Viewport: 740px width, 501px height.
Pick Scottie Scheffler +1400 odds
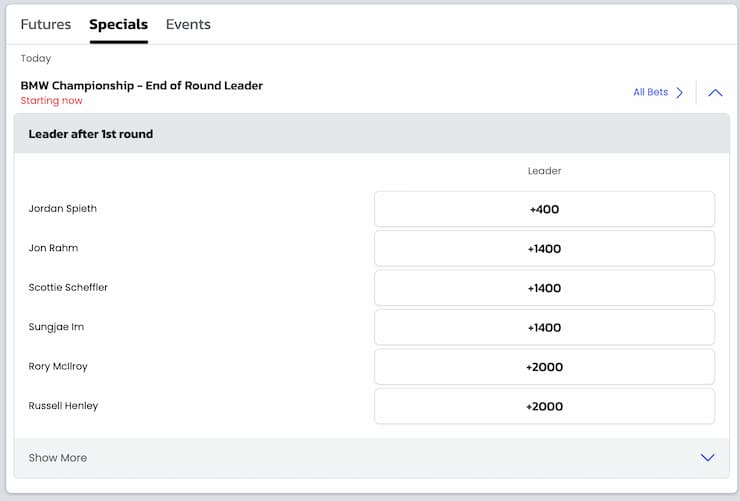[544, 288]
